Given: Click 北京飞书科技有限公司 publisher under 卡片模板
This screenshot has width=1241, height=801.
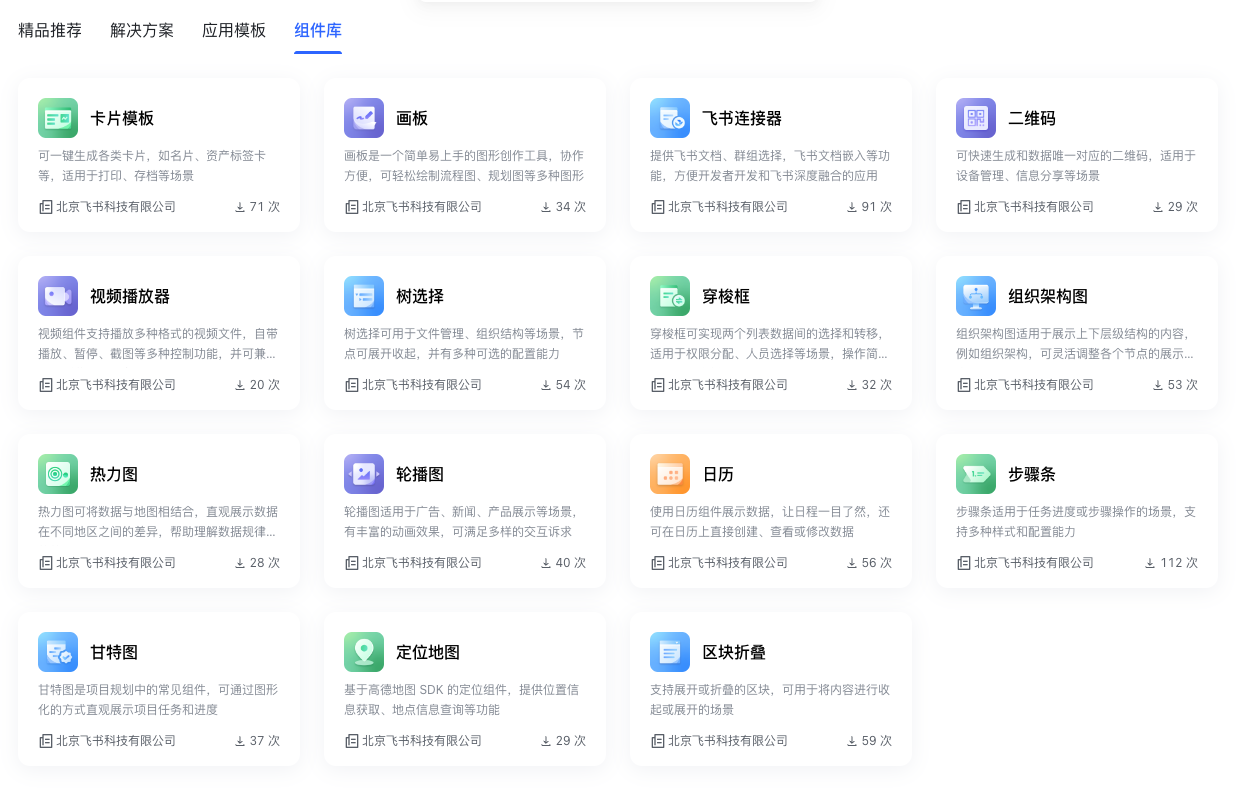Looking at the screenshot, I should click(115, 207).
